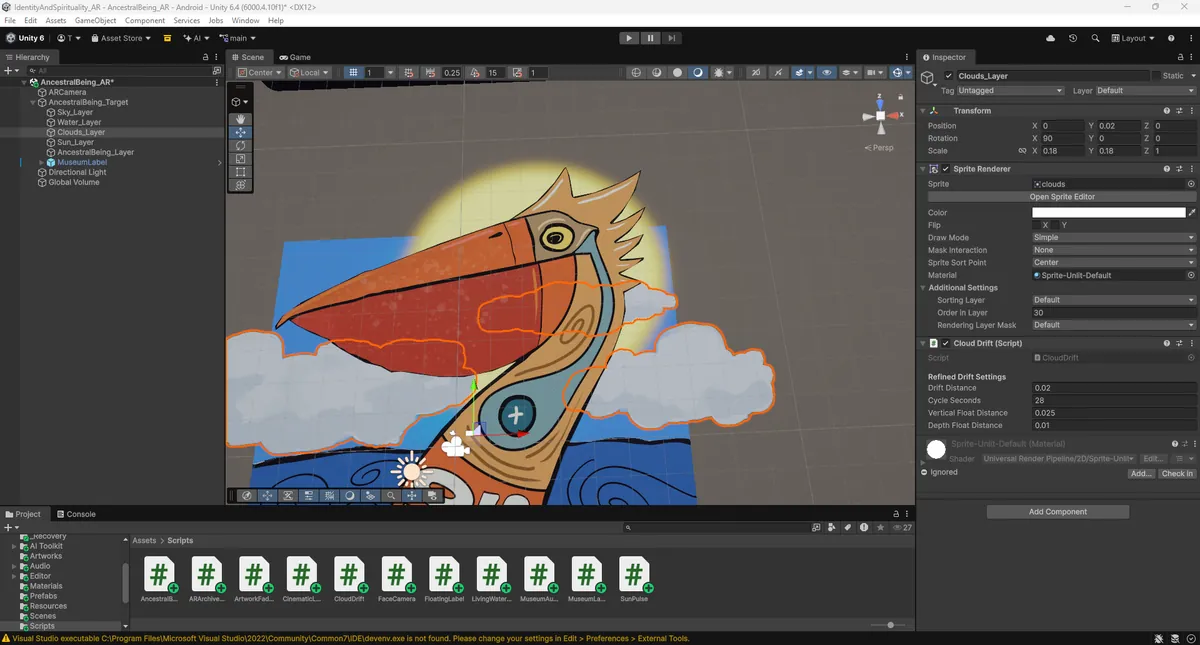The image size is (1200, 645).
Task: Click the Transform component help icon
Action: click(1167, 111)
